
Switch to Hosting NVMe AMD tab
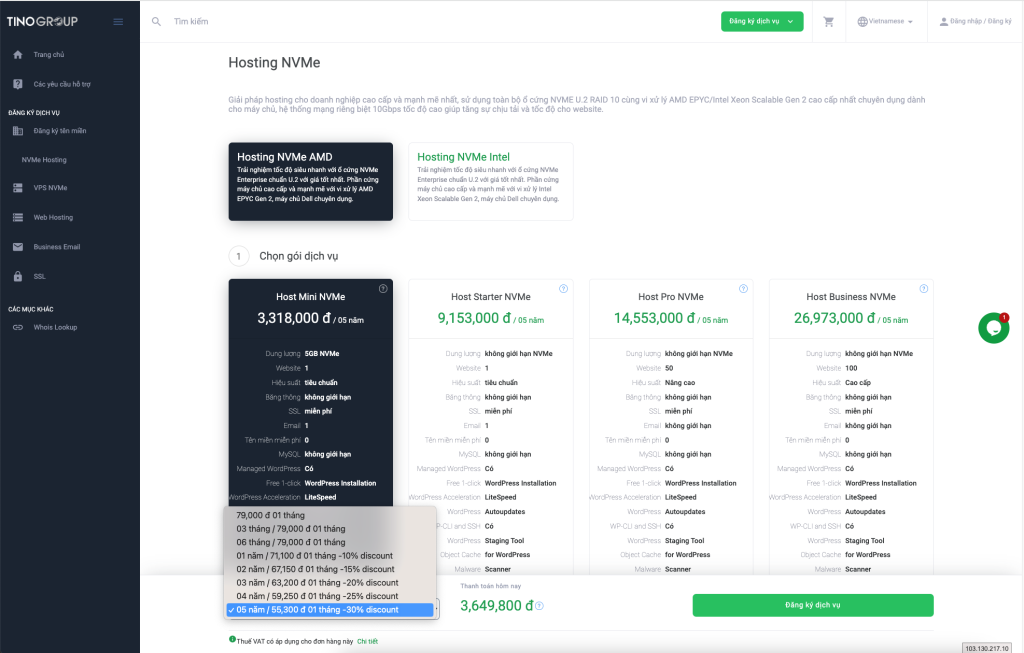pos(311,182)
